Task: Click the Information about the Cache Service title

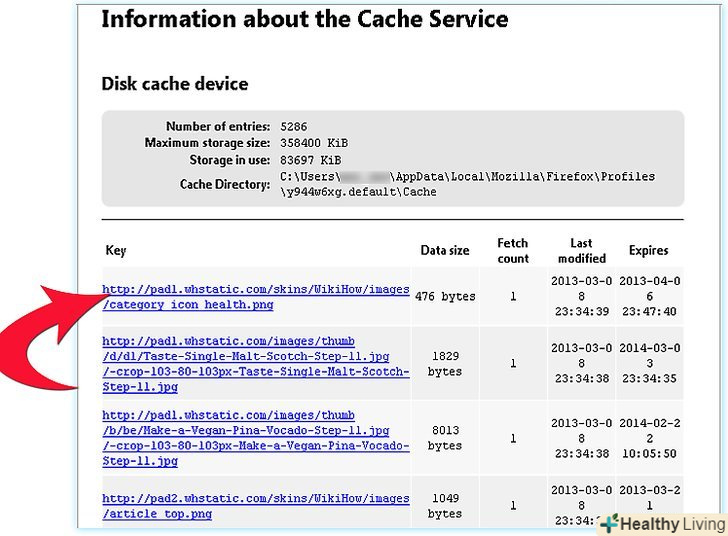Action: 305,19
